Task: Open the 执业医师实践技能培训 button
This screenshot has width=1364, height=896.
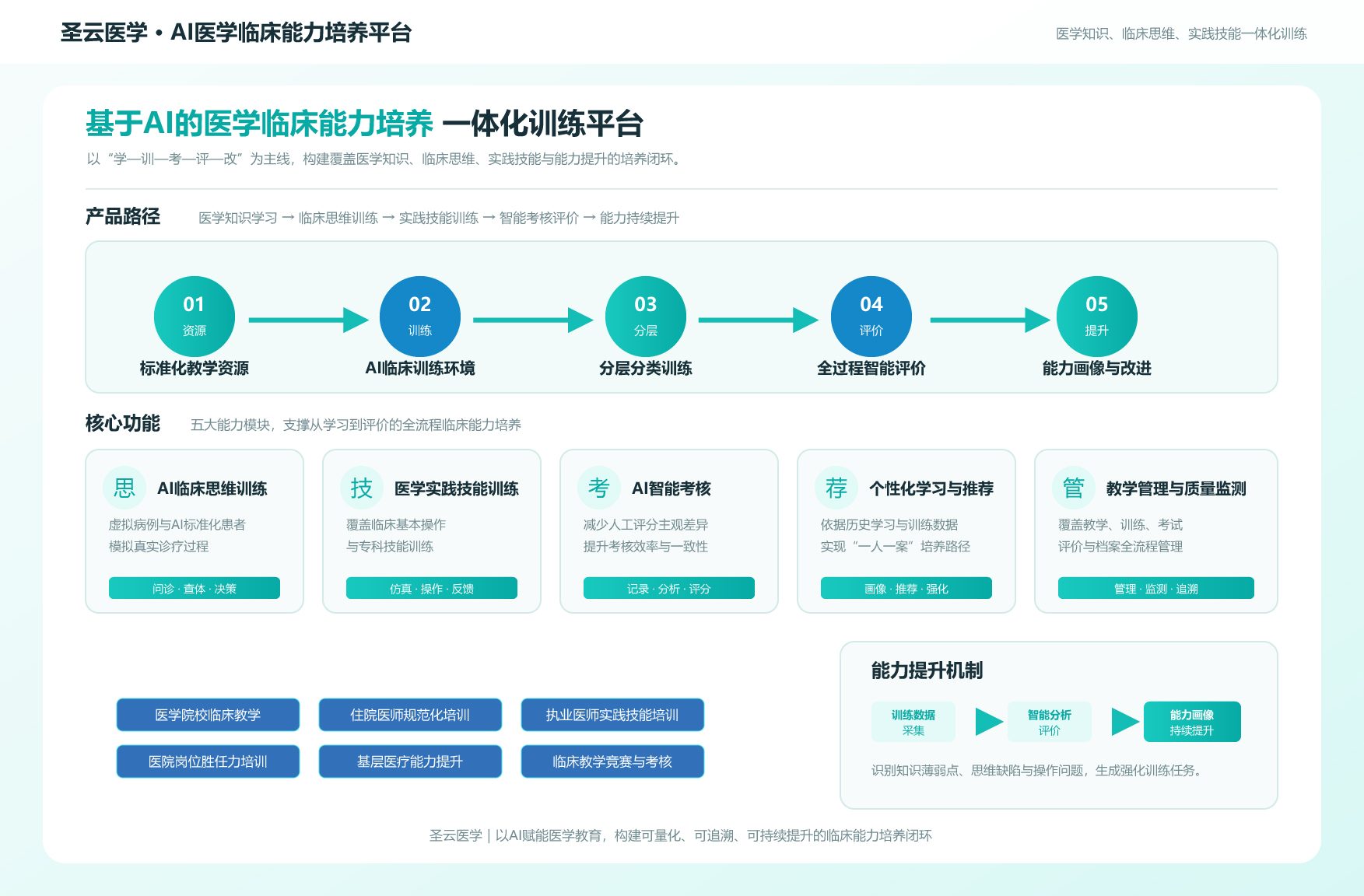Action: click(612, 715)
